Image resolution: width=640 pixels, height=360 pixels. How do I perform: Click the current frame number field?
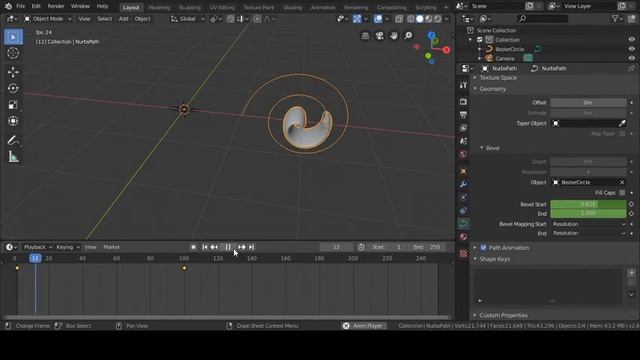(x=336, y=247)
